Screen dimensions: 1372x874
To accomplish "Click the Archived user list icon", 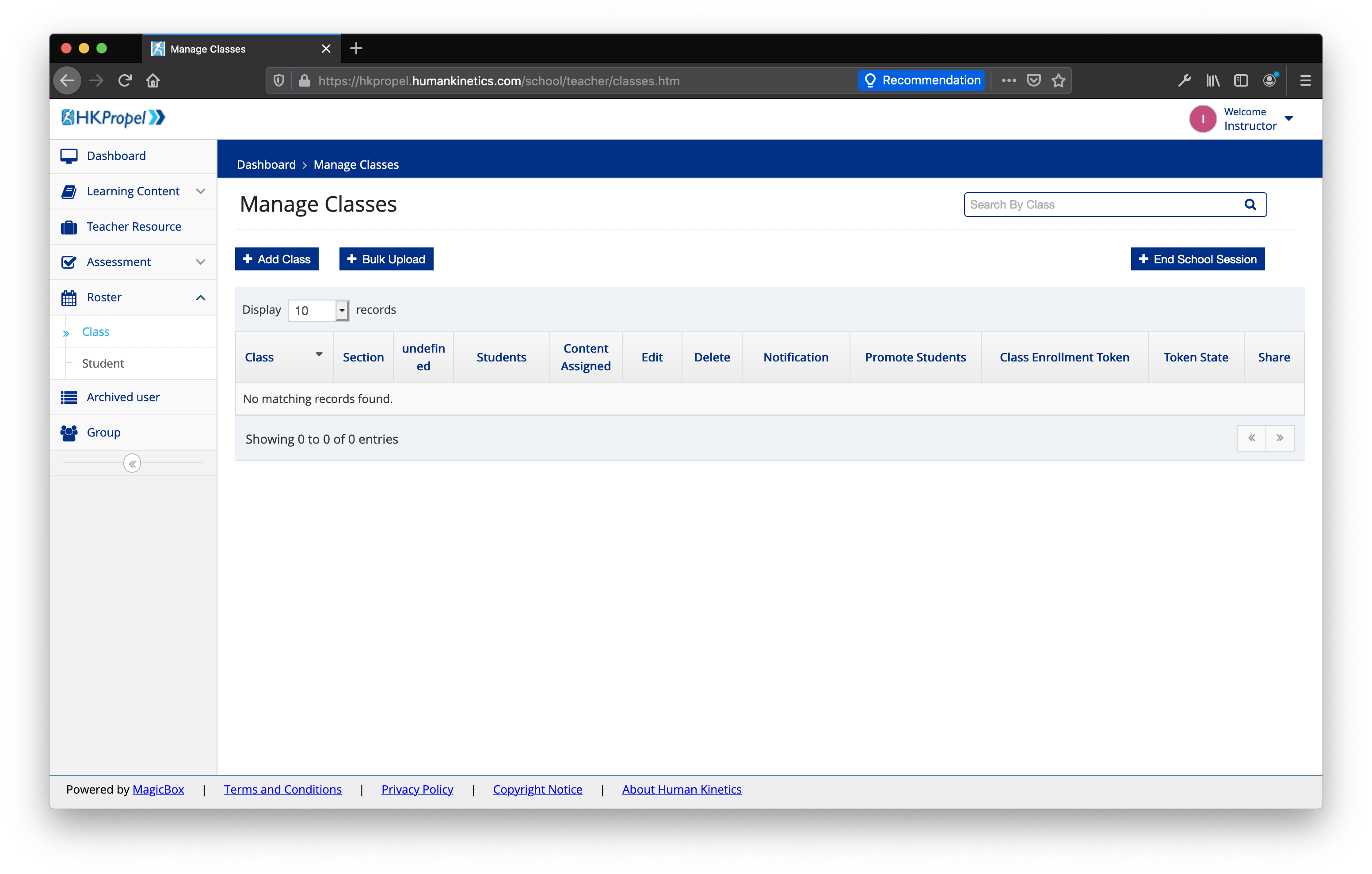I will click(x=69, y=398).
